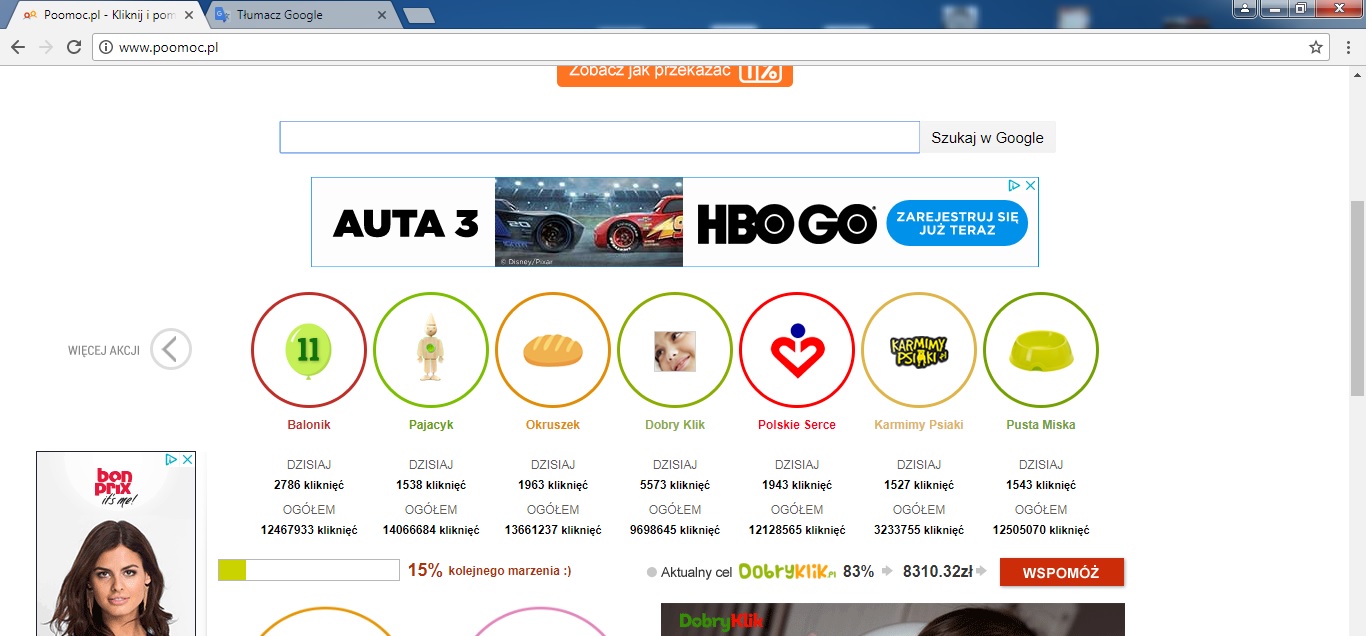
Task: Click the Pusta Miska bowl icon
Action: (1040, 350)
